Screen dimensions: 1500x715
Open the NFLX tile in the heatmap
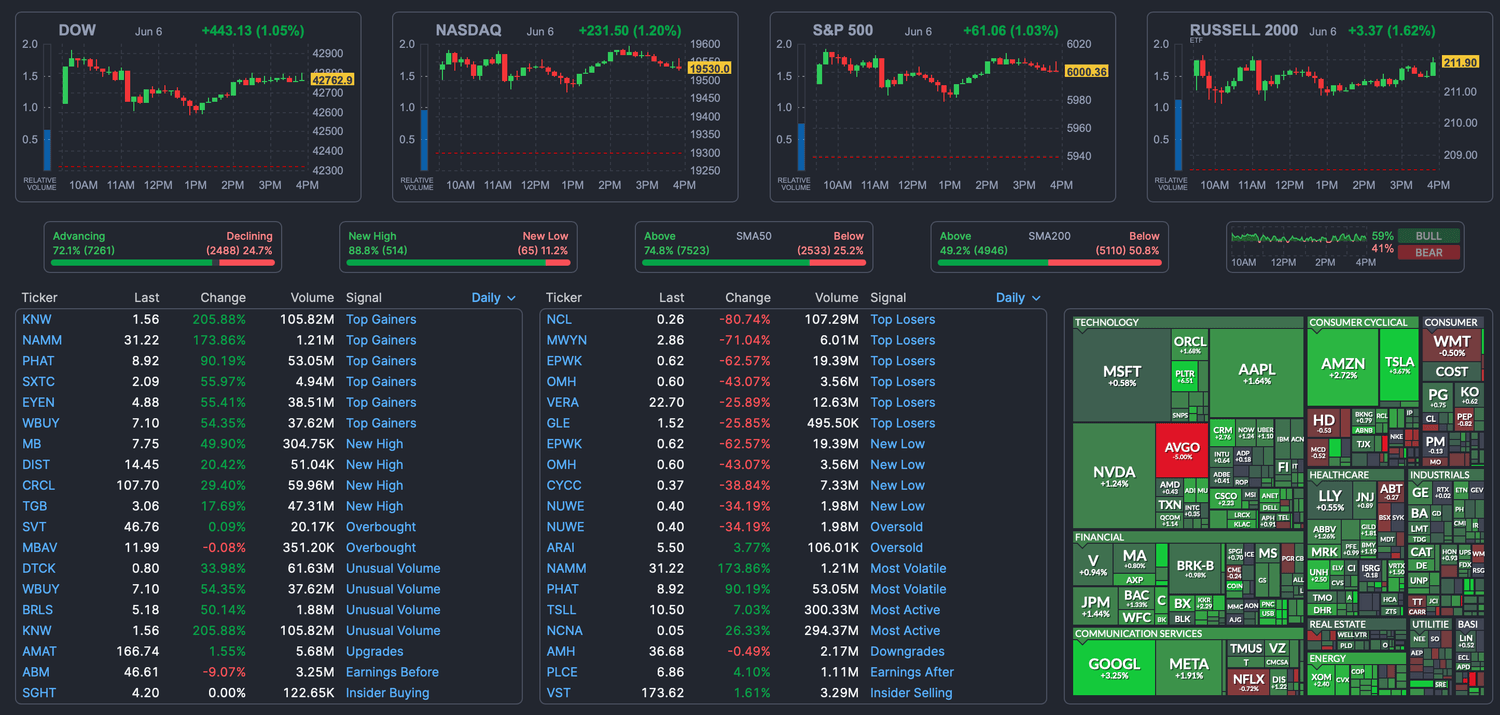point(1248,682)
